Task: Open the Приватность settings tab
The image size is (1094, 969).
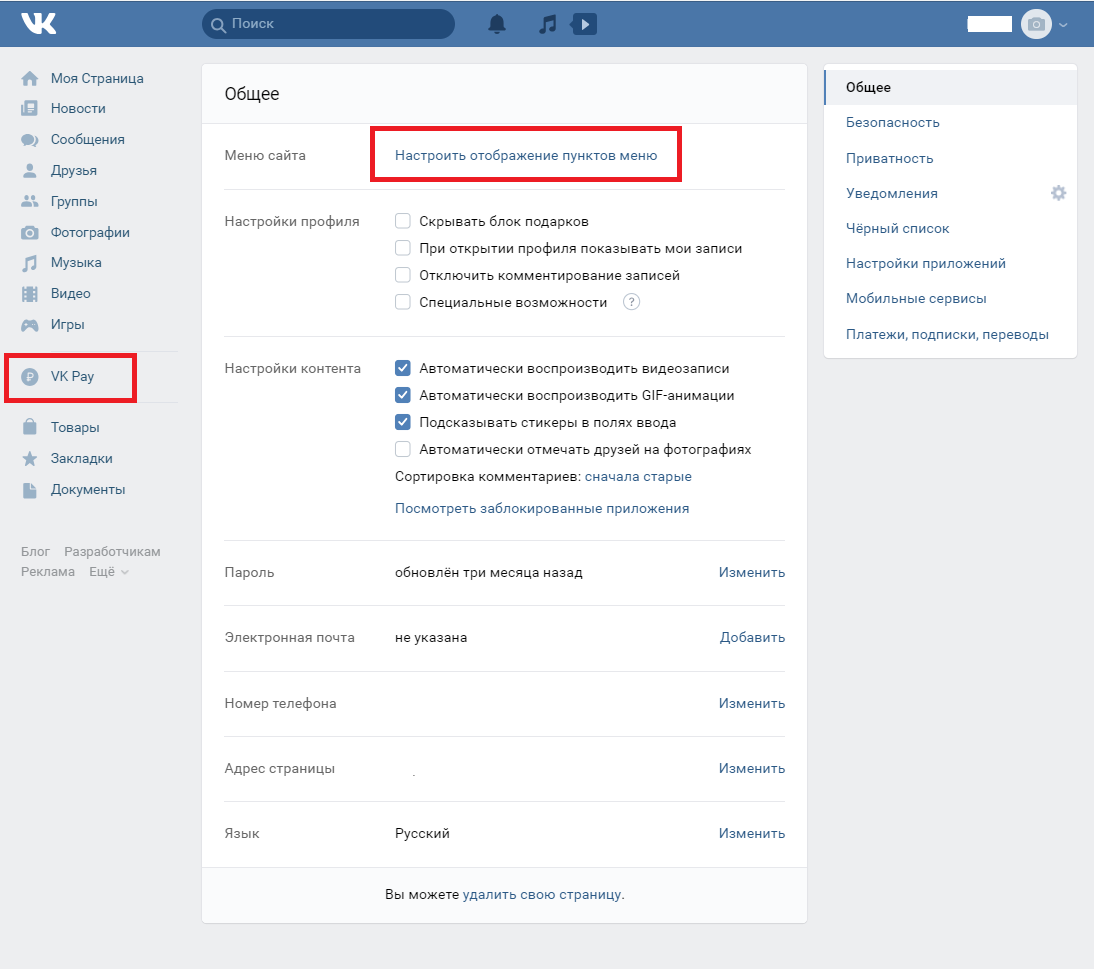Action: [950, 158]
